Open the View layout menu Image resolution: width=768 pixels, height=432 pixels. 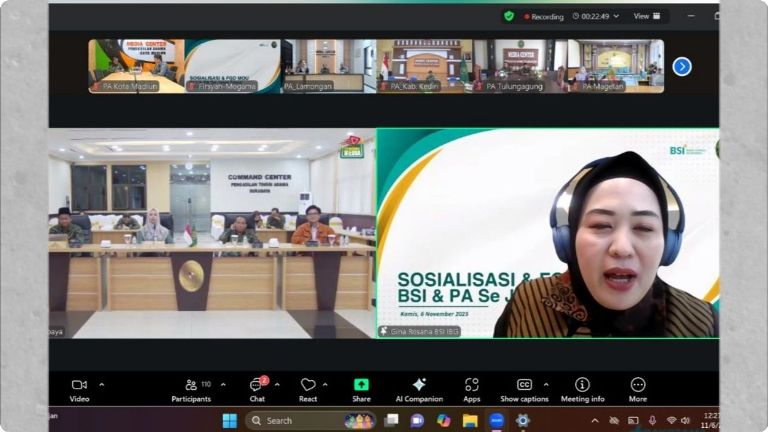coord(647,16)
